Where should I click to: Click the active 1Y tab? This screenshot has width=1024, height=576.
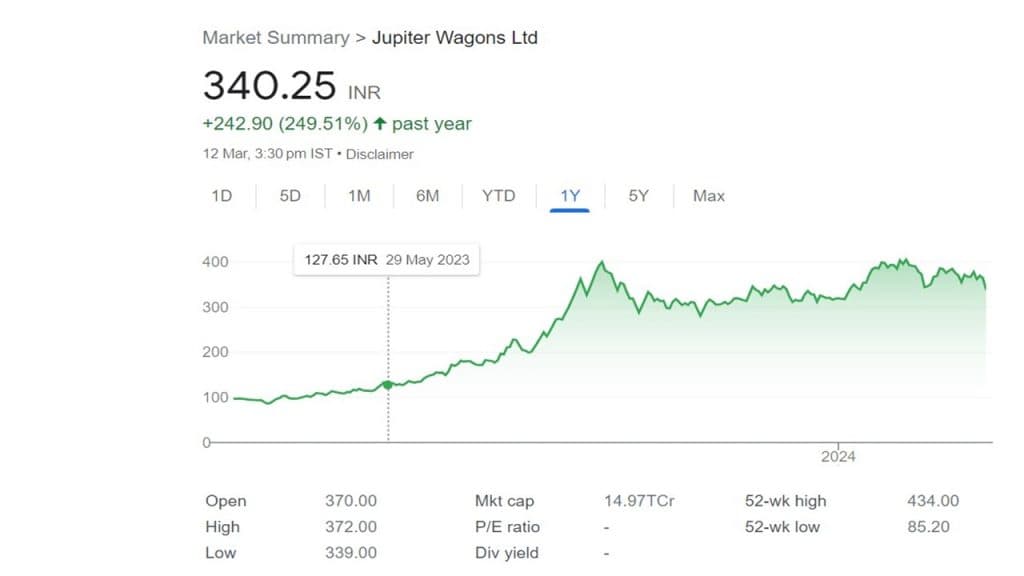[570, 196]
